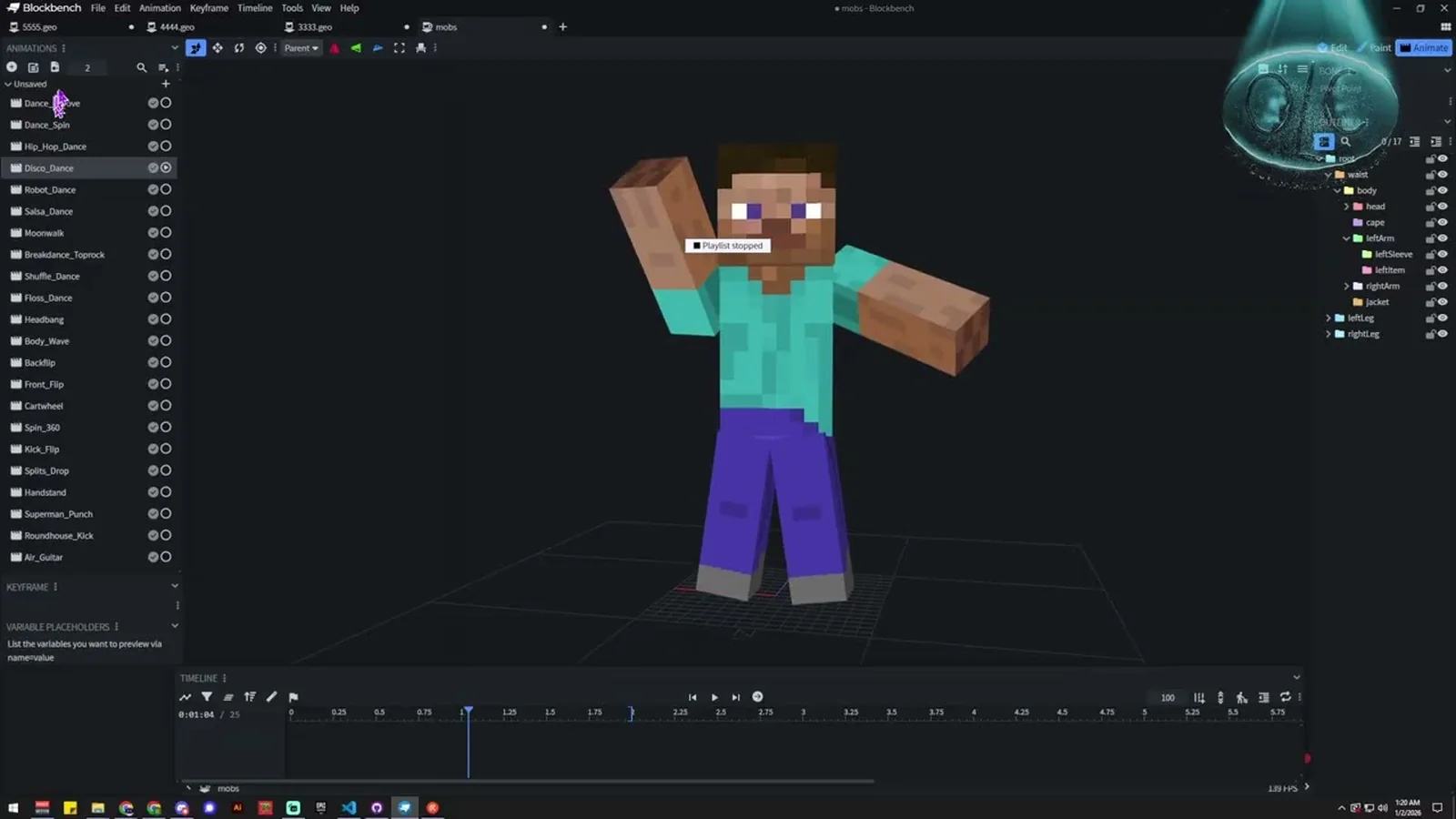Toggle visibility of the cape bone
1456x819 pixels.
click(1442, 222)
